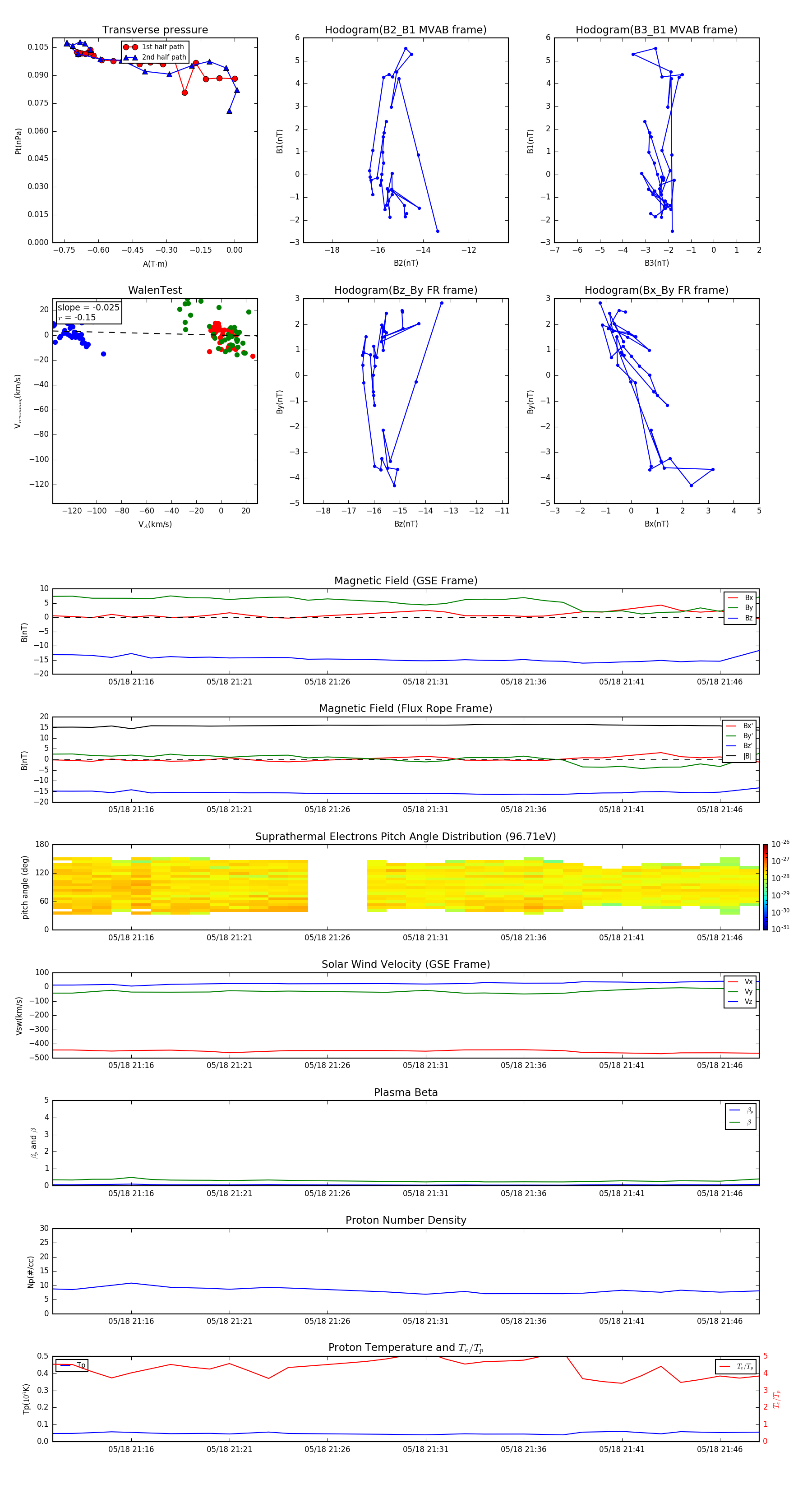Click the "slope = -0.025" annotation
This screenshot has width=812, height=1489.
pos(88,308)
